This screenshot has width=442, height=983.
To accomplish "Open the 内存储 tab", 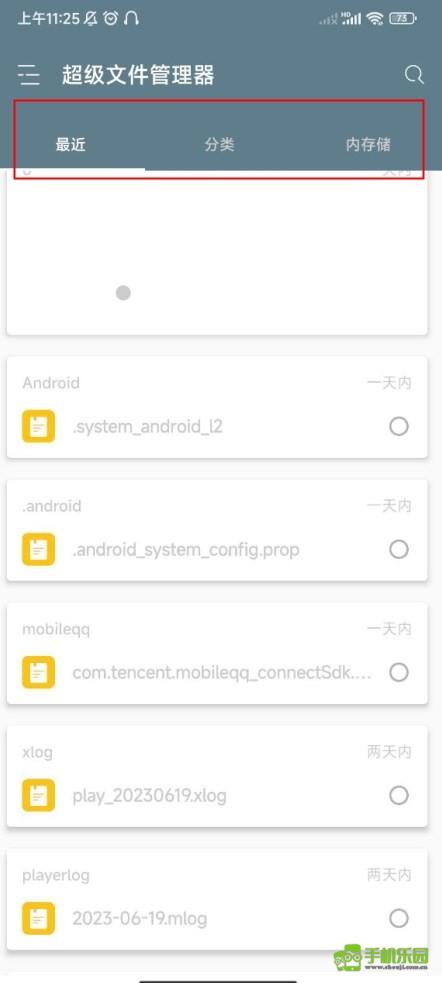I will point(368,145).
